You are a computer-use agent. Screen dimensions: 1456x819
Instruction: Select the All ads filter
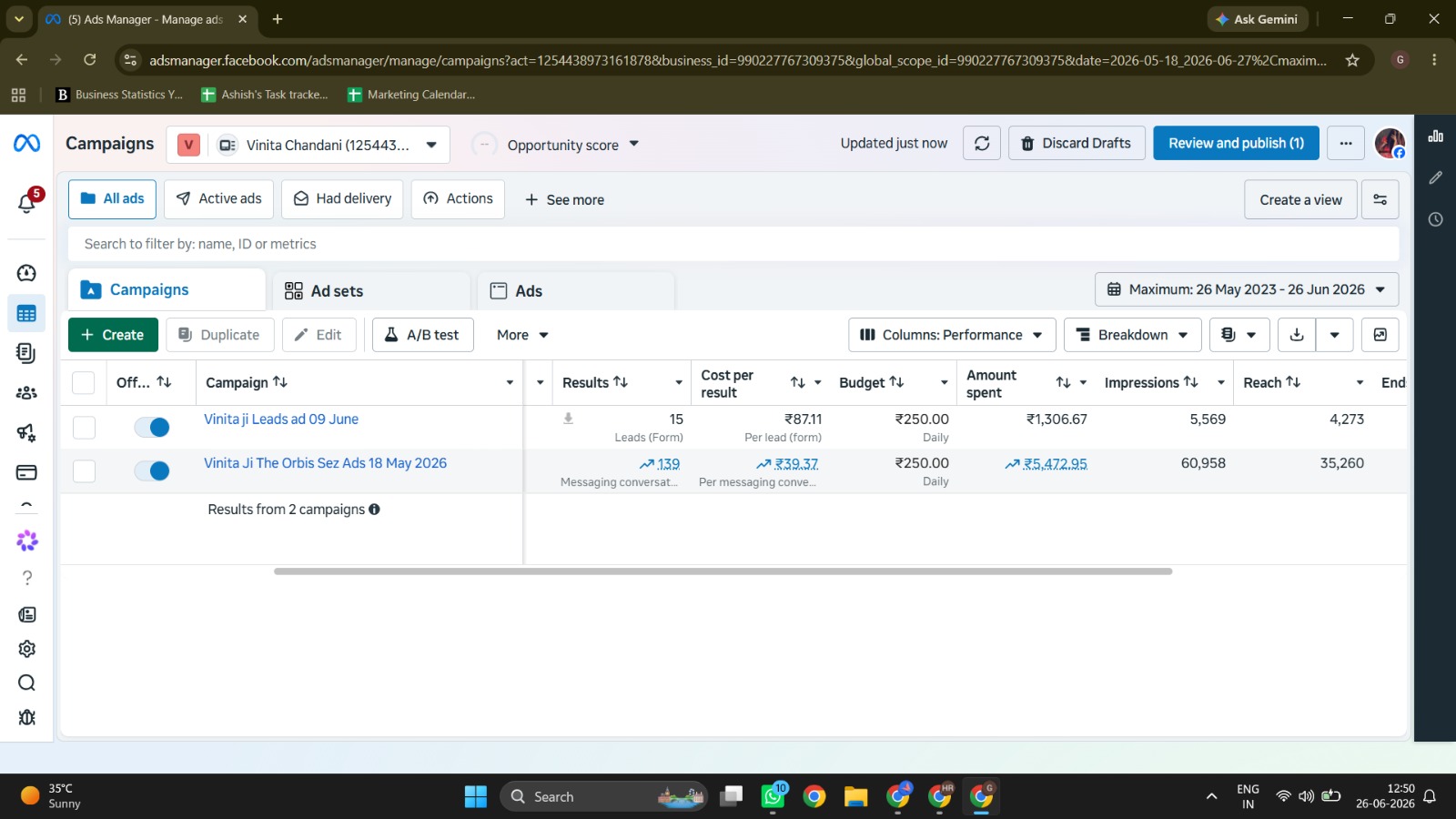(x=112, y=198)
